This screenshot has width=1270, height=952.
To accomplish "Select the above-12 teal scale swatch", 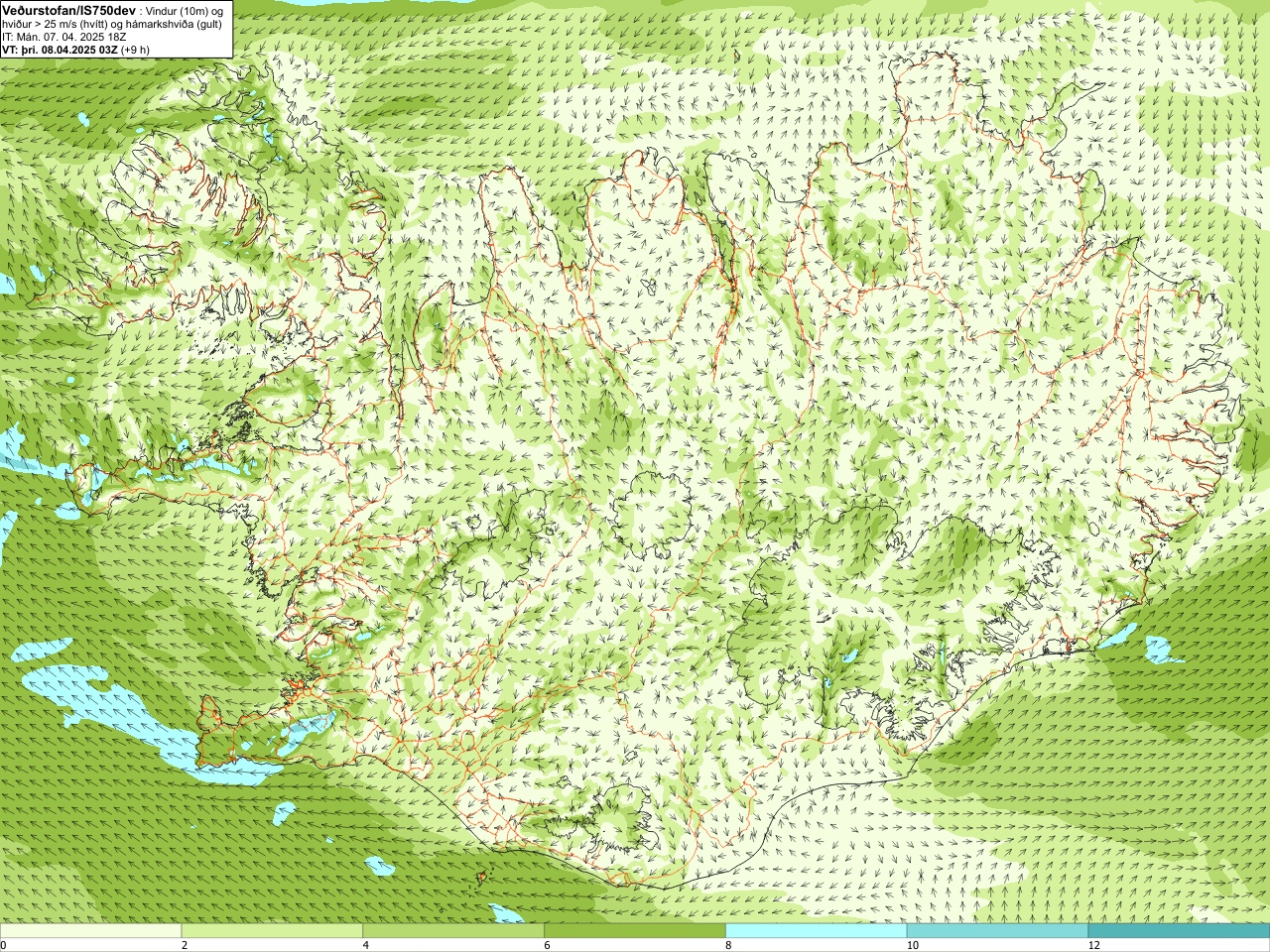I will tap(1179, 931).
